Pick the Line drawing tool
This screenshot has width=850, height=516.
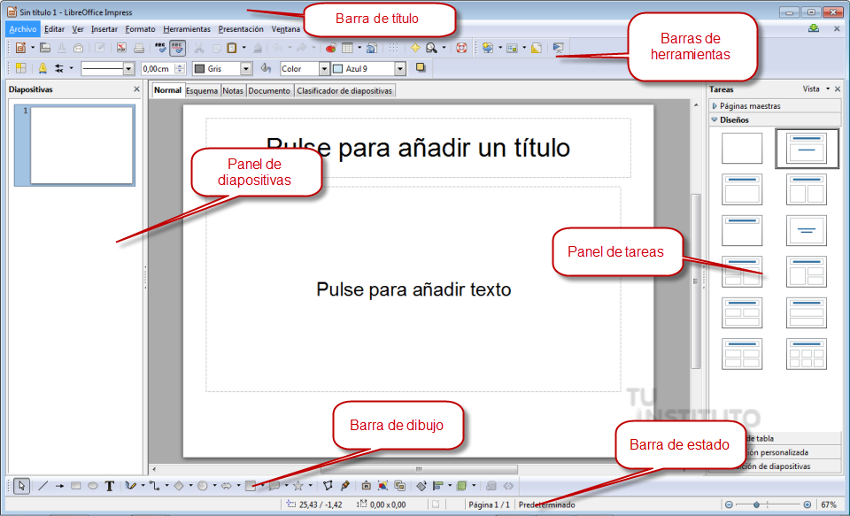(42, 486)
